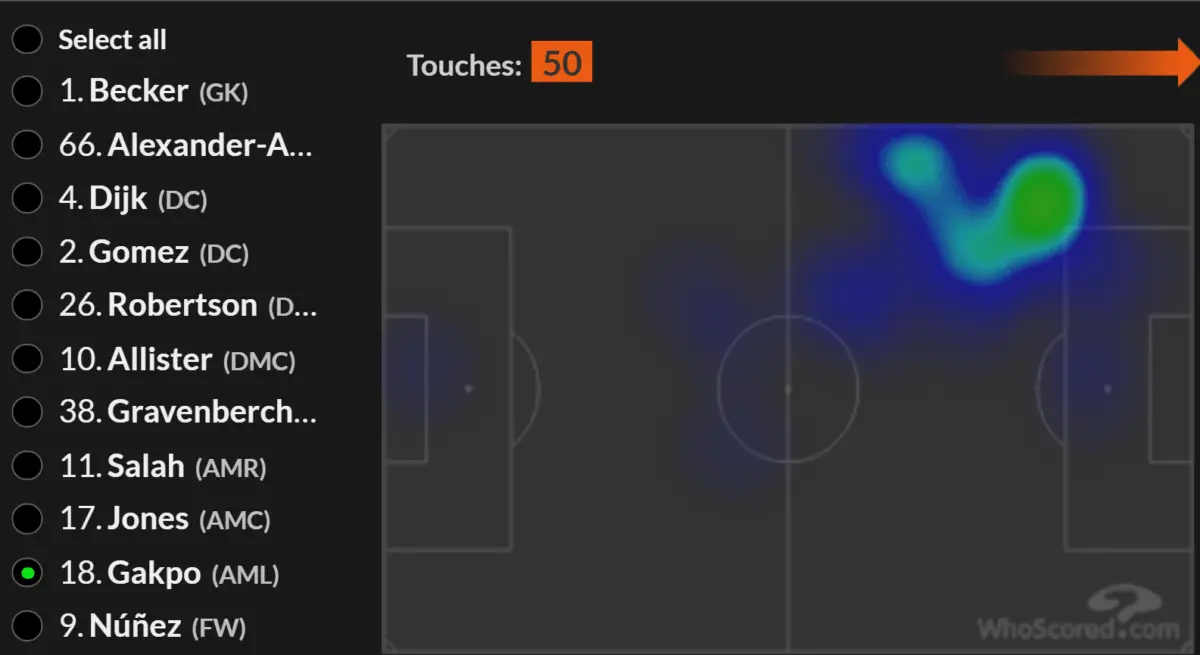Viewport: 1200px width, 655px height.
Task: View Robertson's touch heatmap
Action: click(27, 305)
